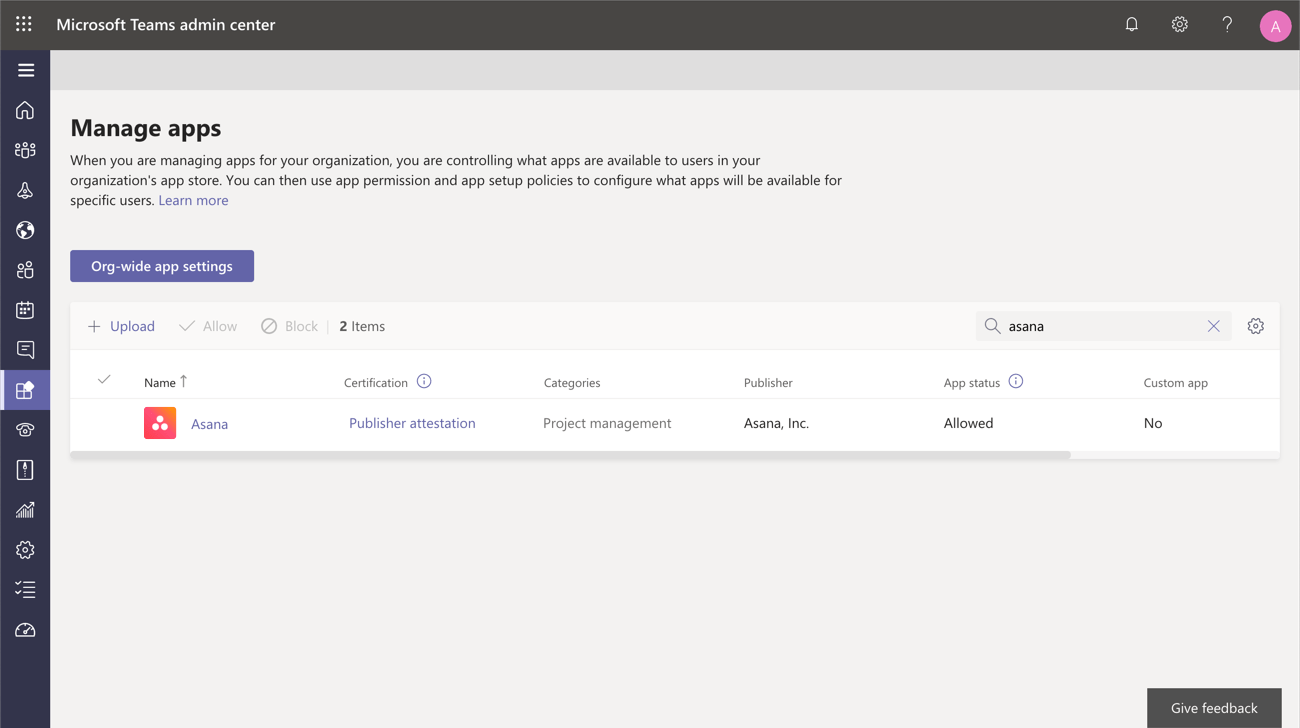
Task: Click the Give feedback button
Action: [x=1214, y=708]
